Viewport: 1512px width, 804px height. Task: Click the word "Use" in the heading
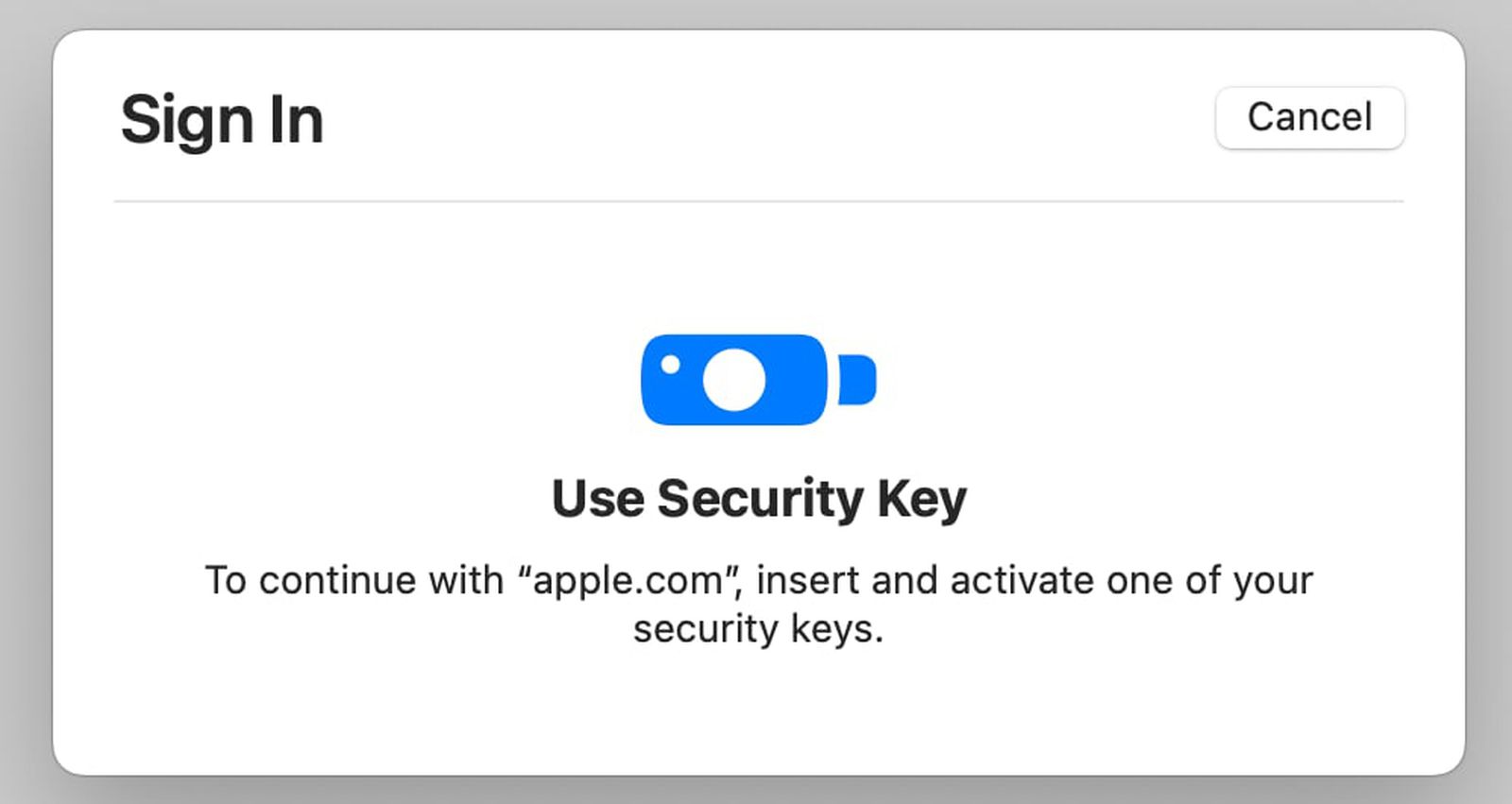coord(597,498)
